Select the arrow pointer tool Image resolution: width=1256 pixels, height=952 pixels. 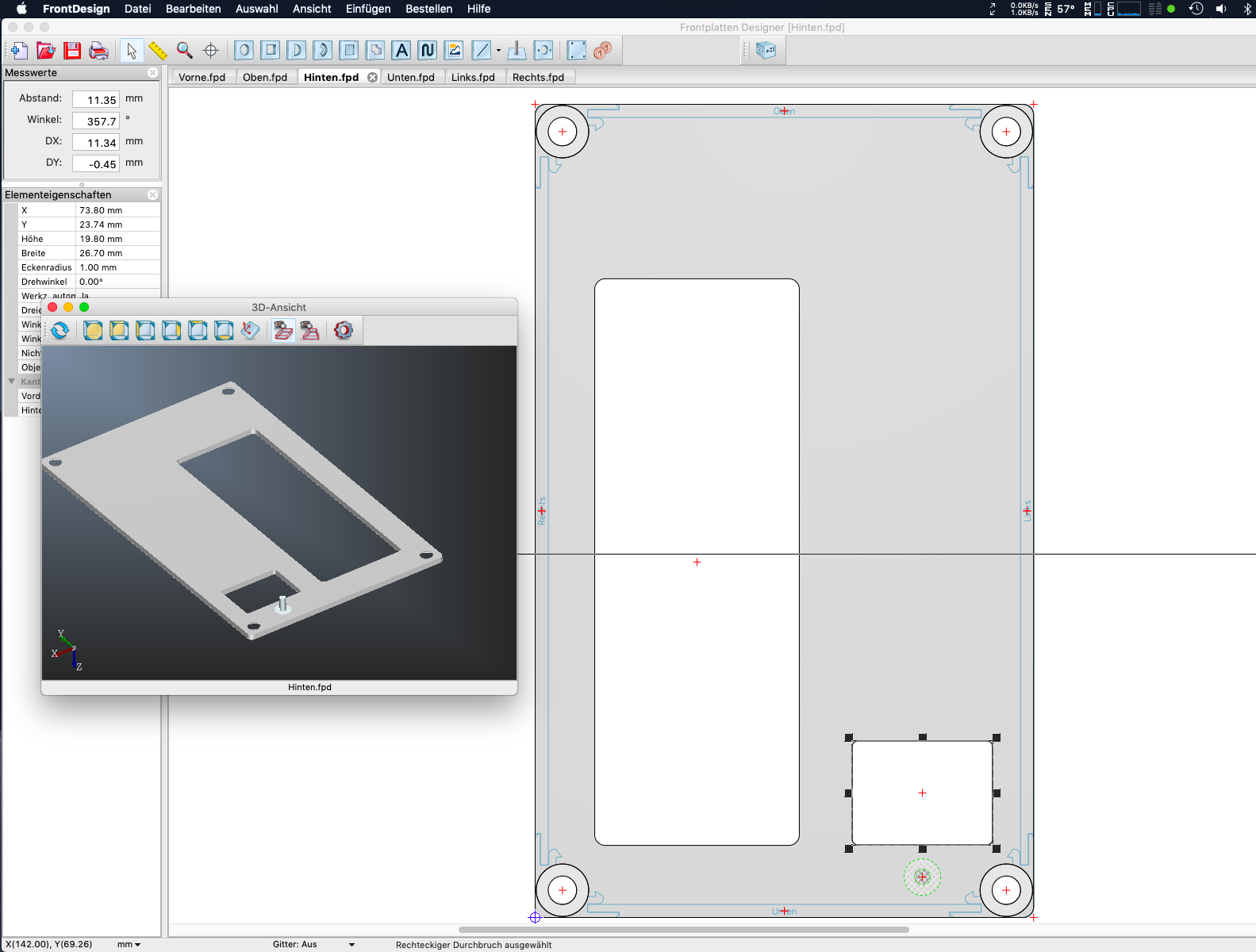click(x=132, y=51)
